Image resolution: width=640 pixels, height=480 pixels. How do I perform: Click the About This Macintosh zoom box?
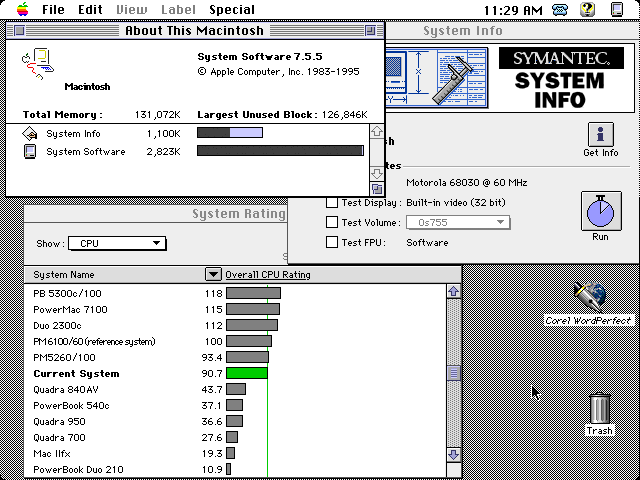(x=370, y=31)
